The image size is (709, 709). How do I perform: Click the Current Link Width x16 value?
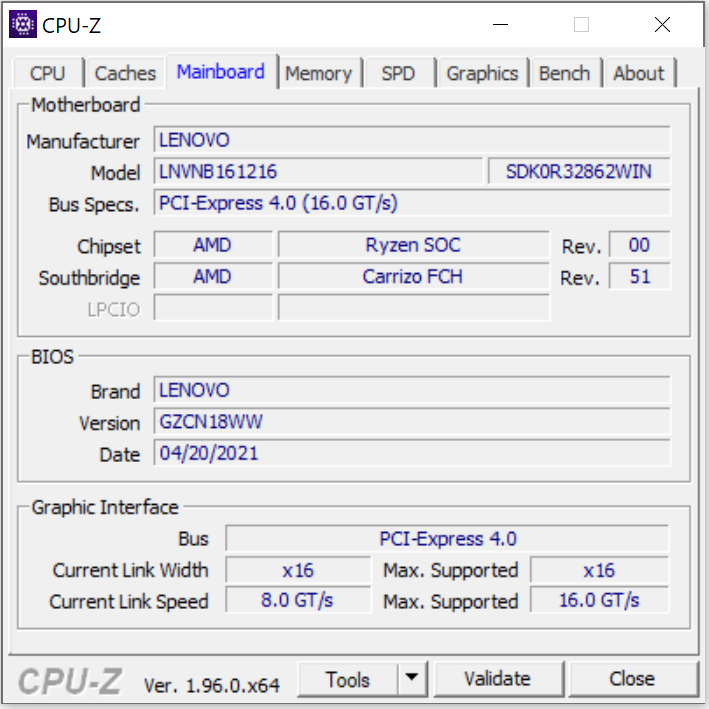click(x=298, y=570)
